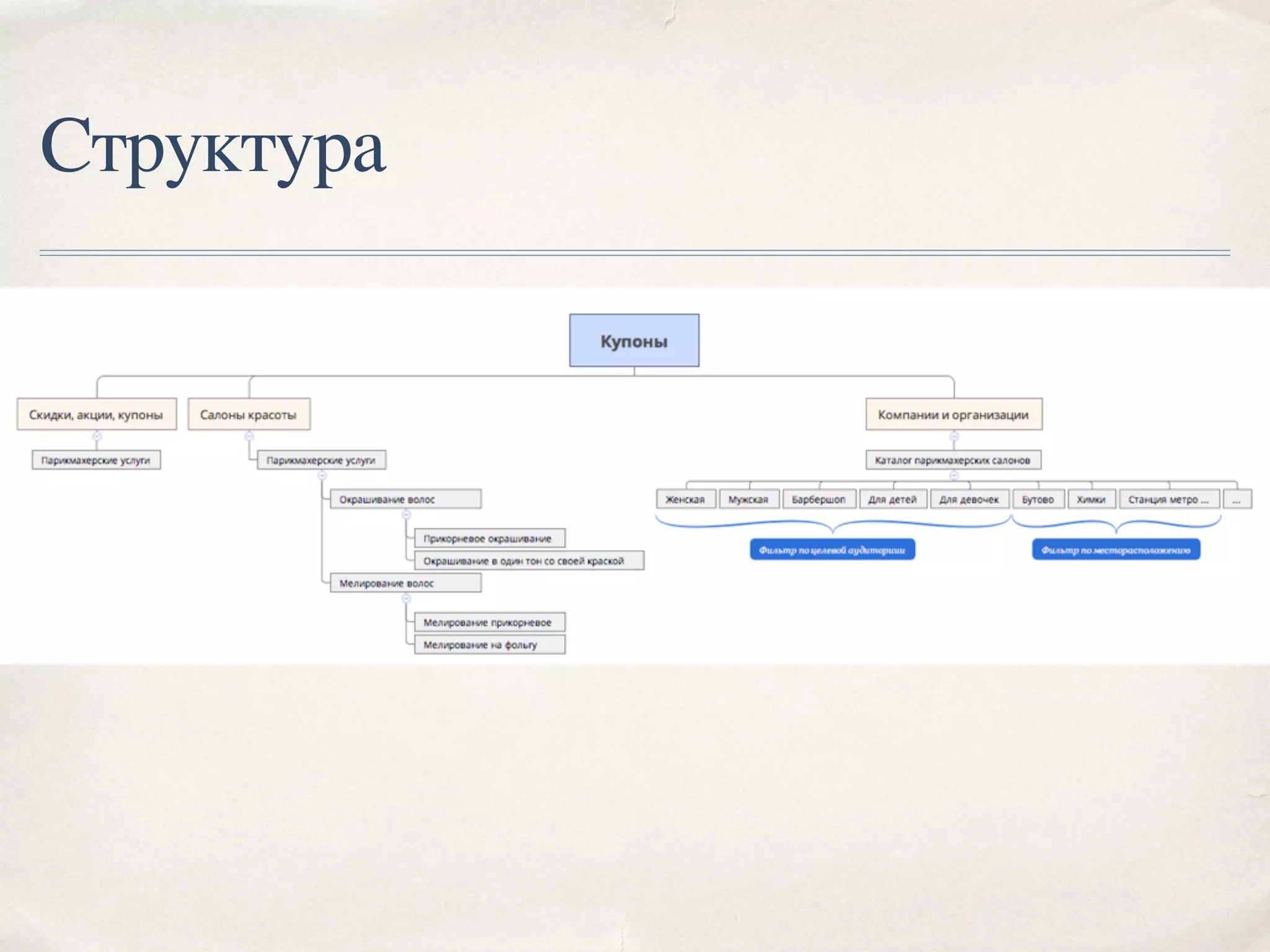
Task: Collapse the Окрашивание волос subtree
Action: (x=406, y=514)
